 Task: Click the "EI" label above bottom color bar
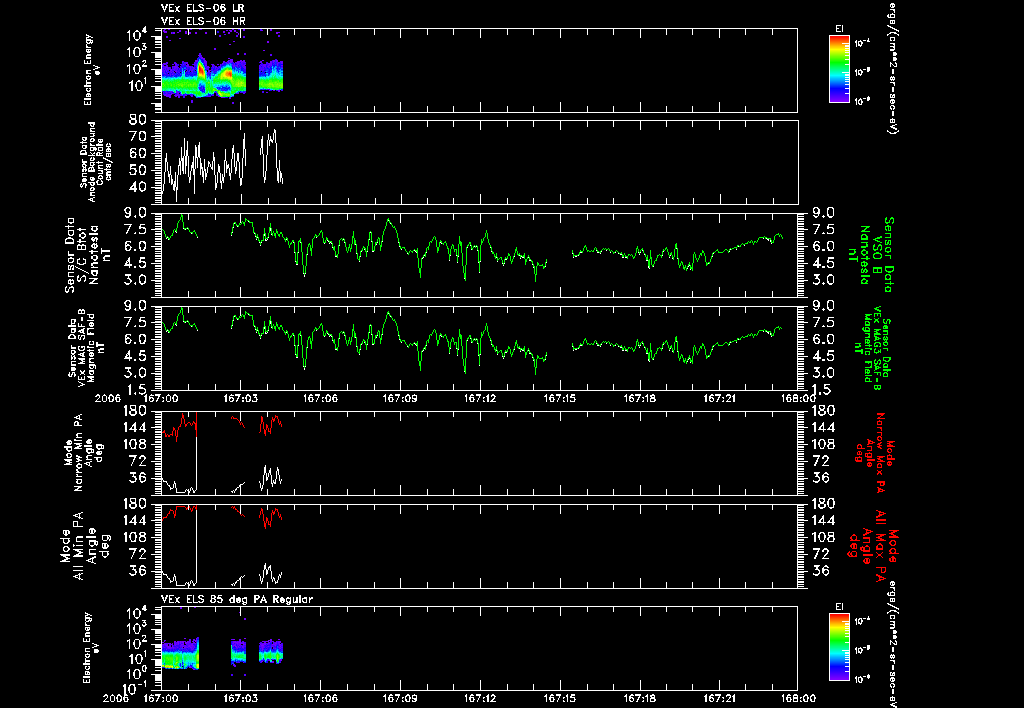(839, 607)
